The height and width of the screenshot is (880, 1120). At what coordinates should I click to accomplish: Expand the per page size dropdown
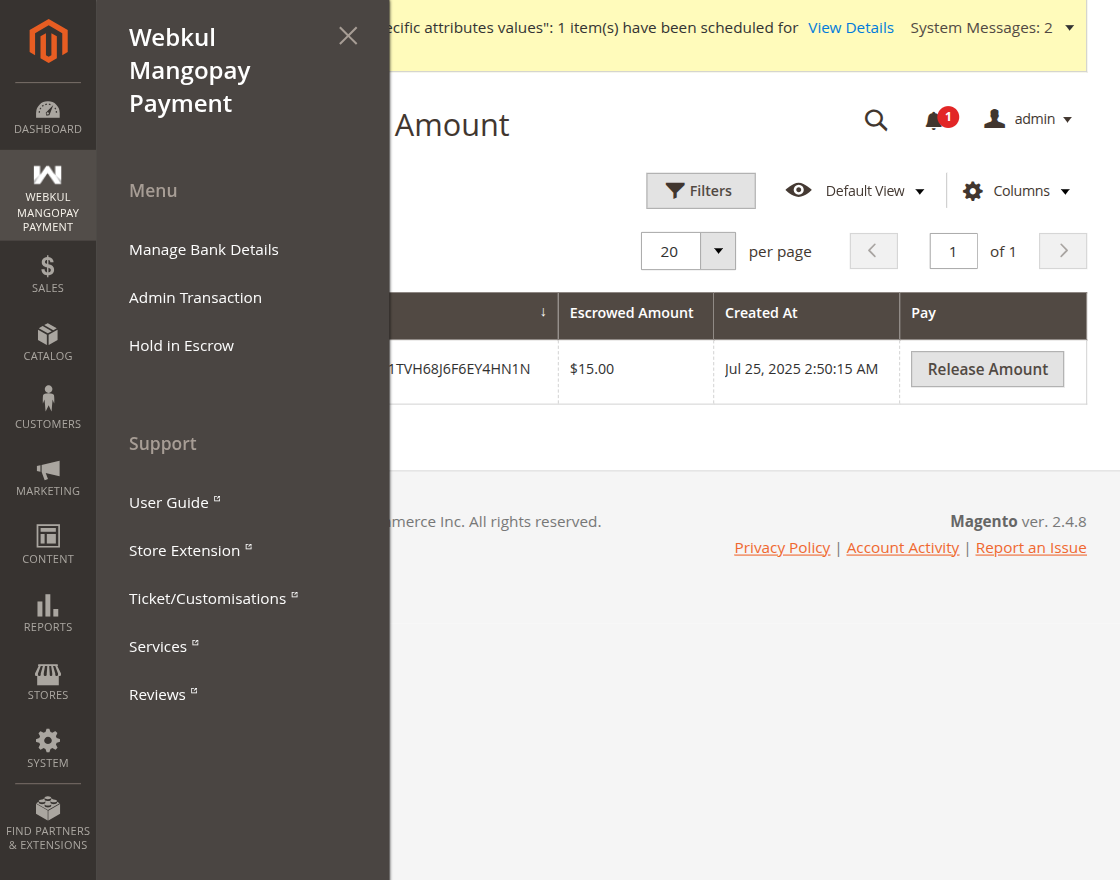pyautogui.click(x=718, y=251)
